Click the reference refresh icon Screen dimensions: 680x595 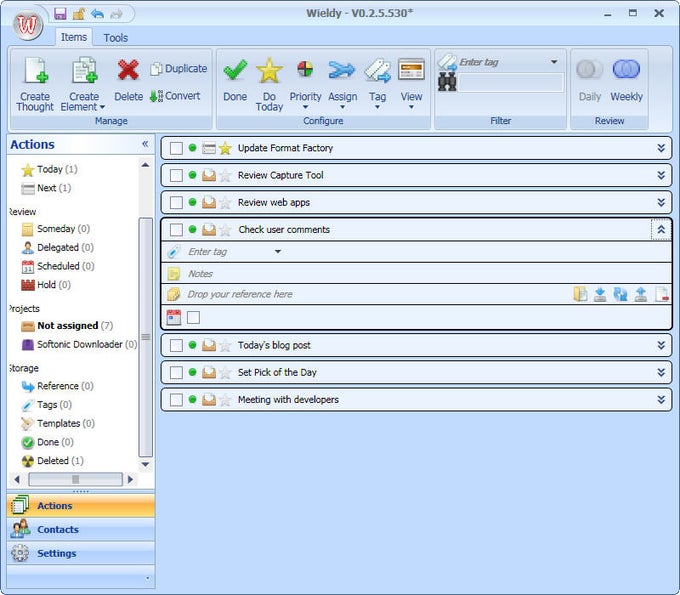coord(621,294)
